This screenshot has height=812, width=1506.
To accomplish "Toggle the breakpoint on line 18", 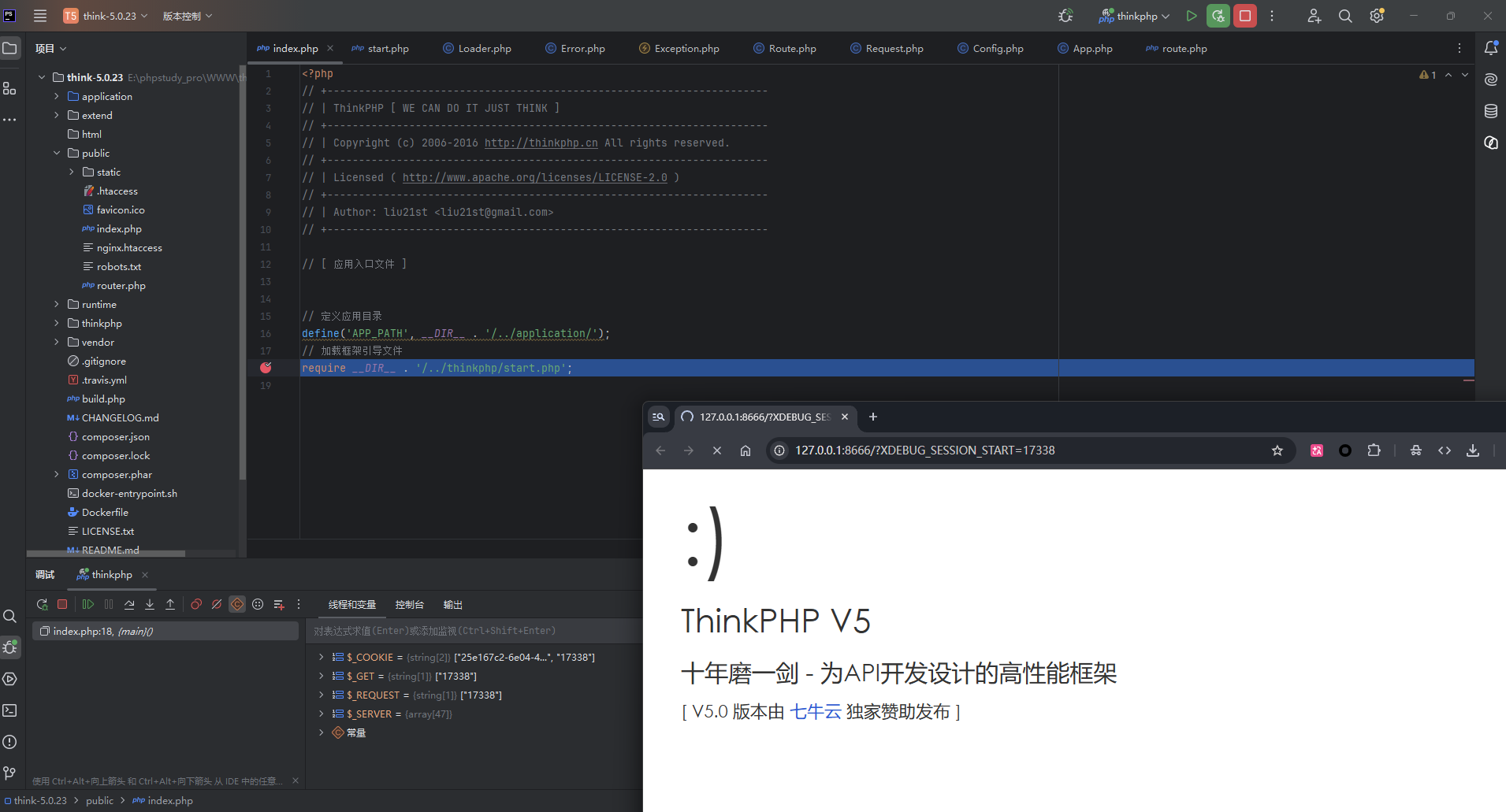I will [266, 368].
